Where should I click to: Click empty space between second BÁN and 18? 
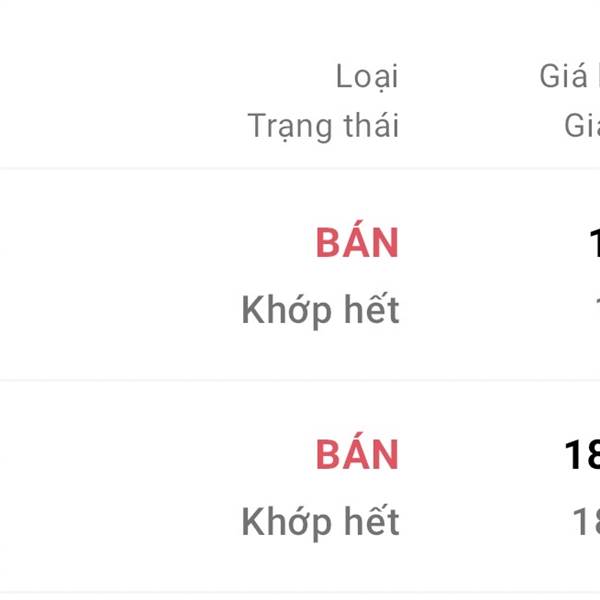(480, 455)
